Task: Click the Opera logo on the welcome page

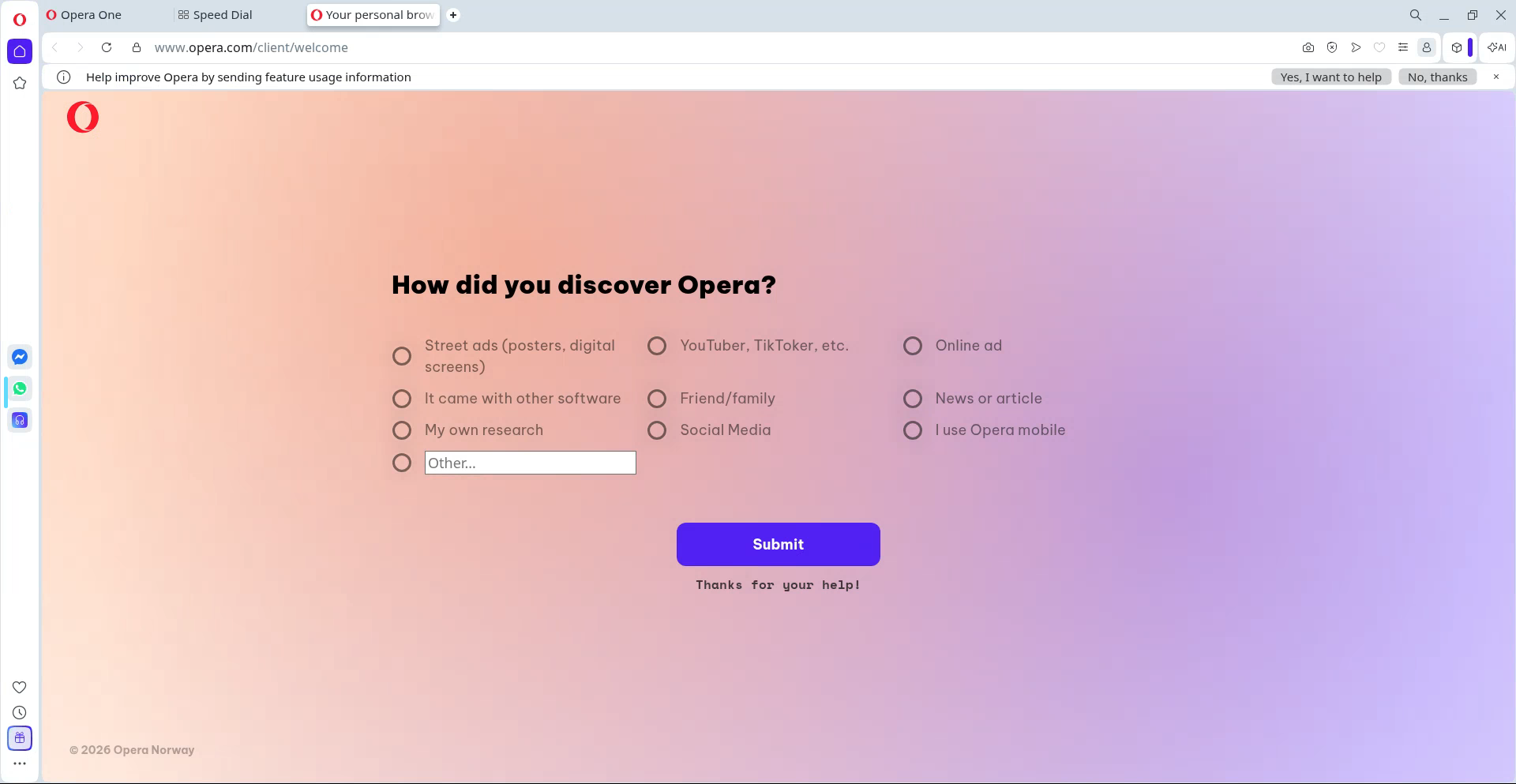Action: pos(83,117)
